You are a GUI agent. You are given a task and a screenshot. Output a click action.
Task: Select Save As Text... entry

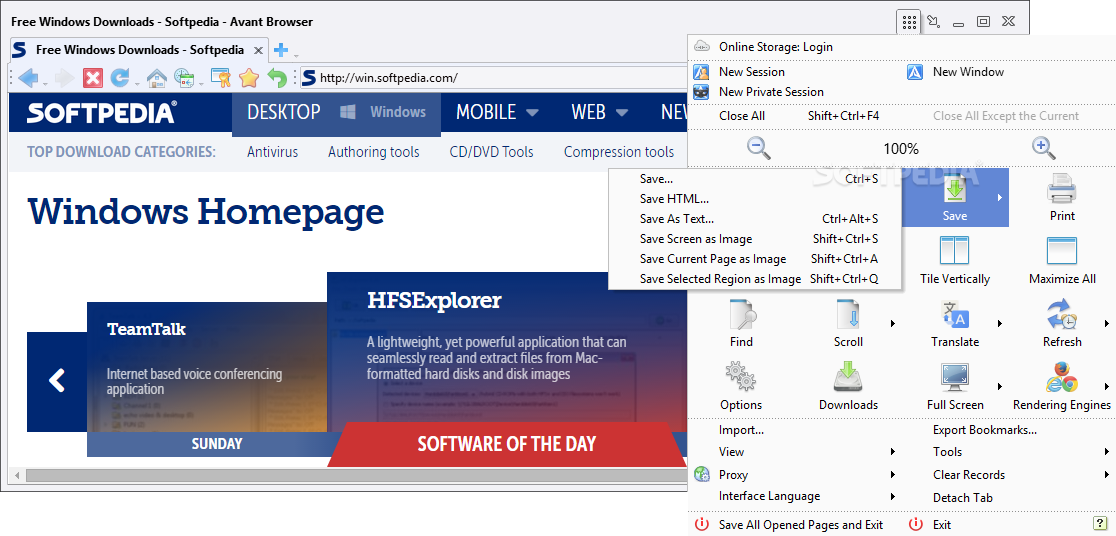click(755, 219)
